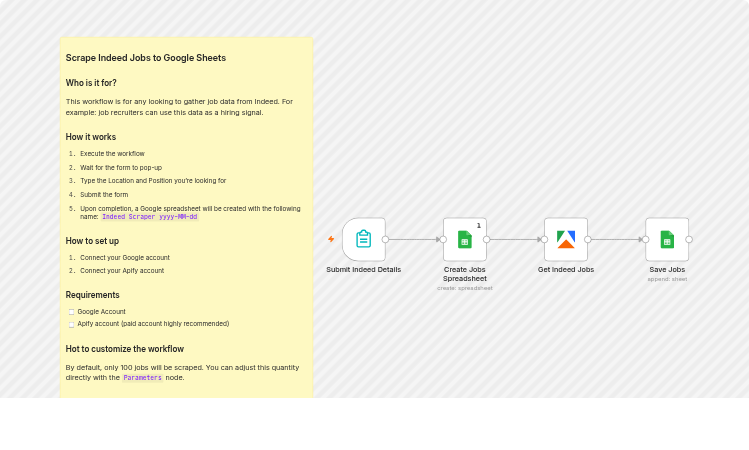The height and width of the screenshot is (450, 749).
Task: Click output connector of Submit Indeed Details
Action: (x=385, y=239)
